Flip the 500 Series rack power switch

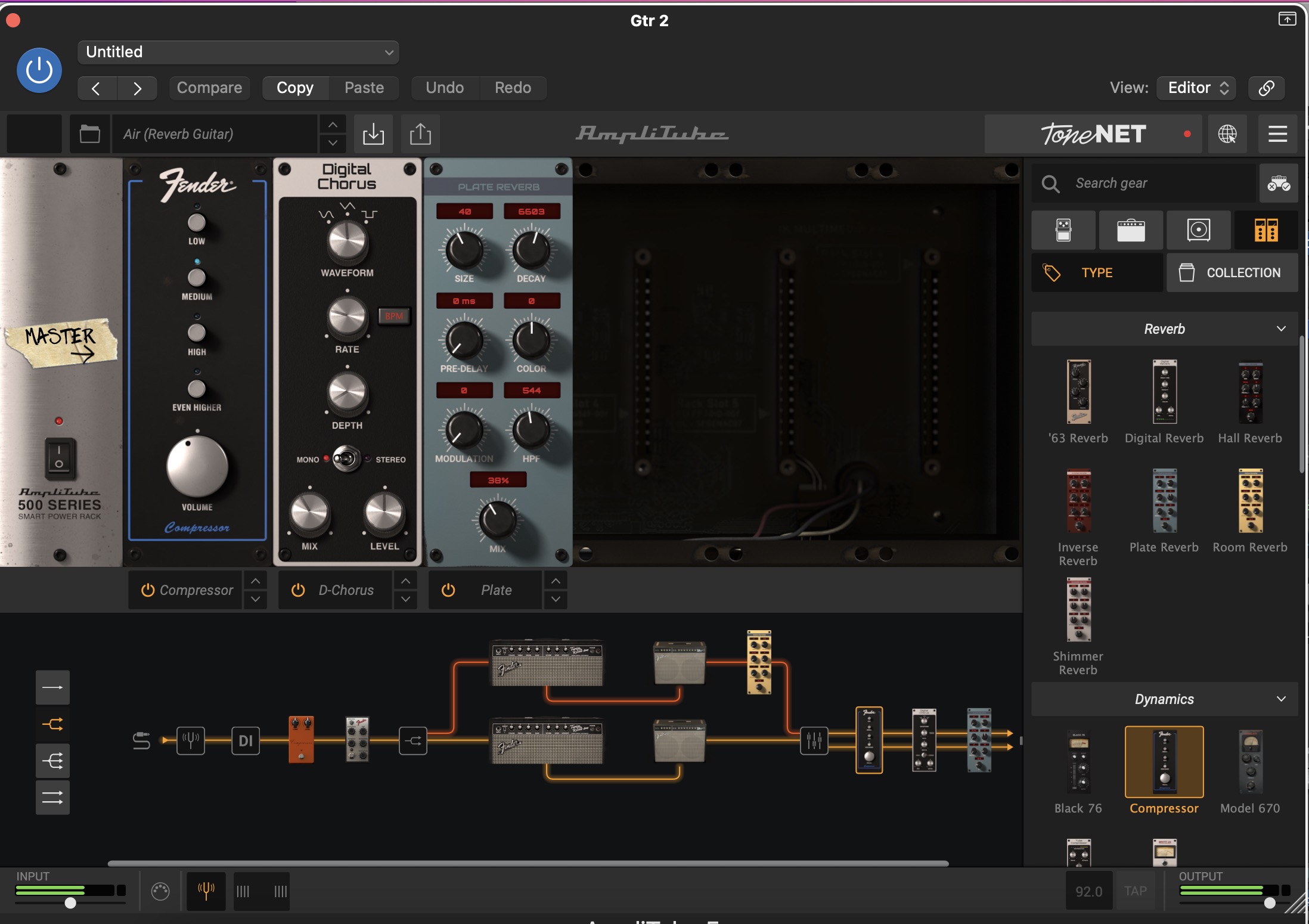(x=59, y=458)
